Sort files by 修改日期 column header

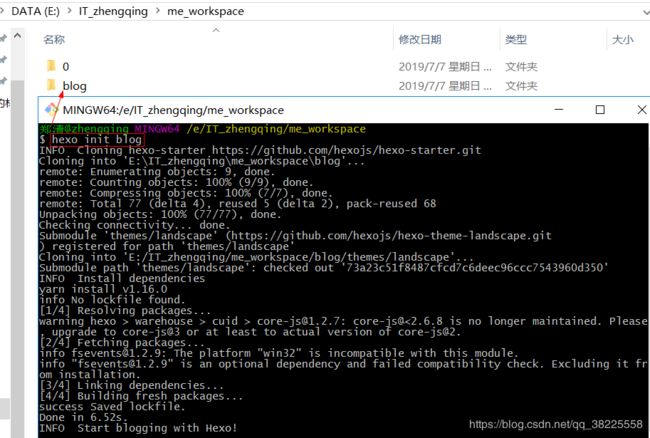tap(420, 40)
